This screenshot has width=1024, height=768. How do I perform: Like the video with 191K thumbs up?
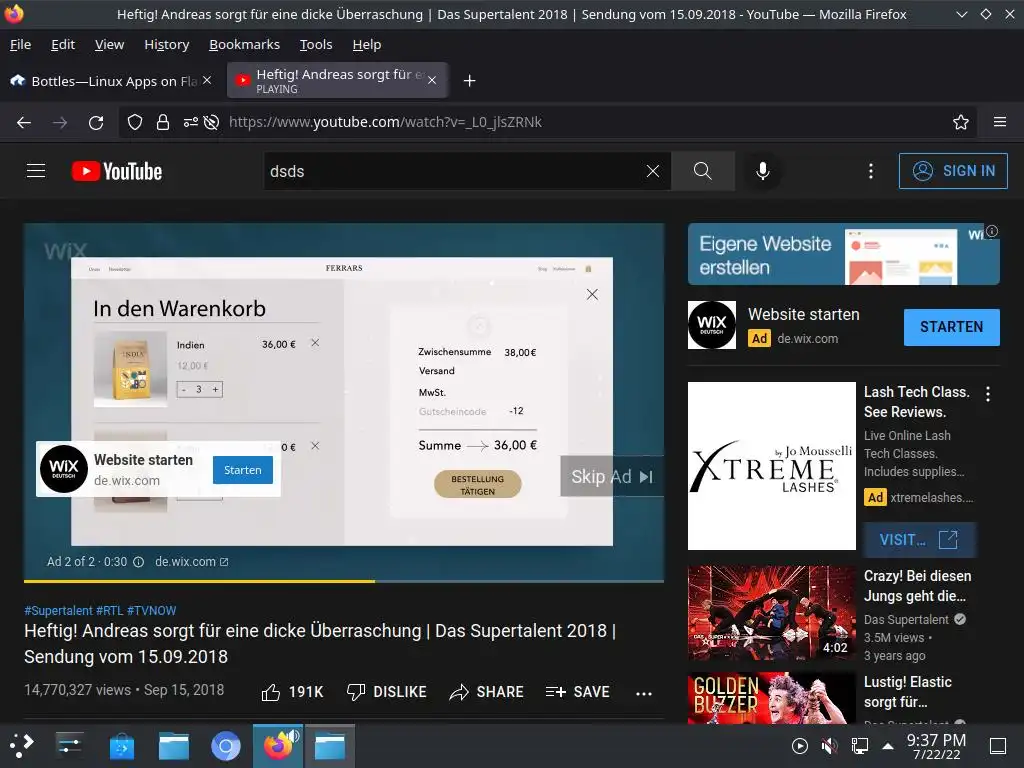[292, 692]
